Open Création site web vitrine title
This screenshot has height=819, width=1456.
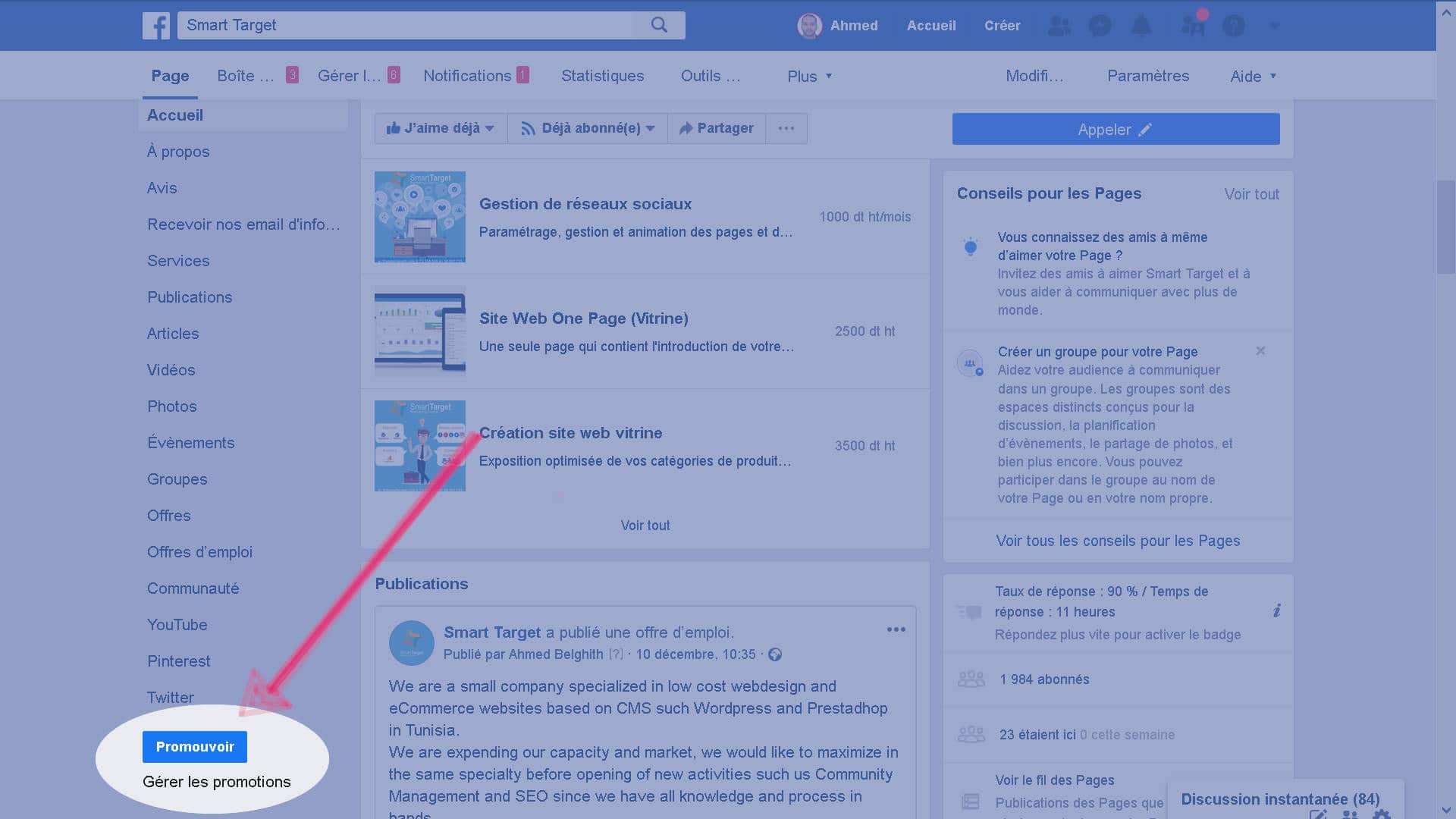coord(570,433)
